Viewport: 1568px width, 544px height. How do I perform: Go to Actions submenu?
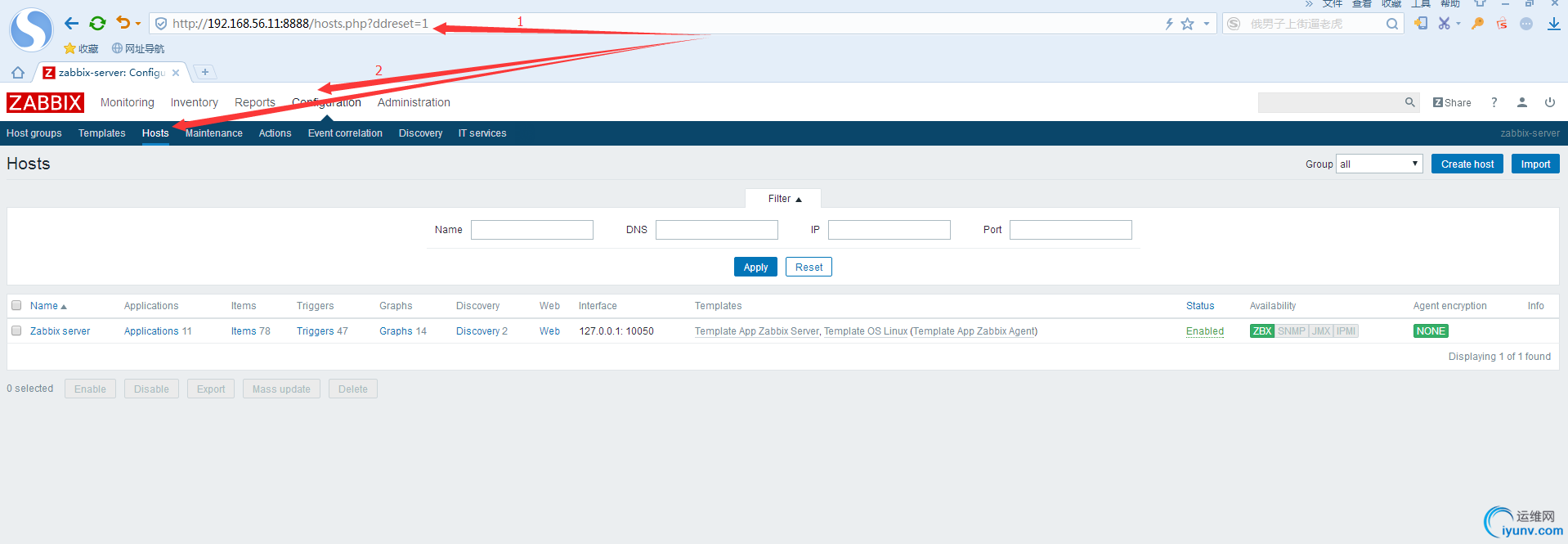(x=275, y=133)
